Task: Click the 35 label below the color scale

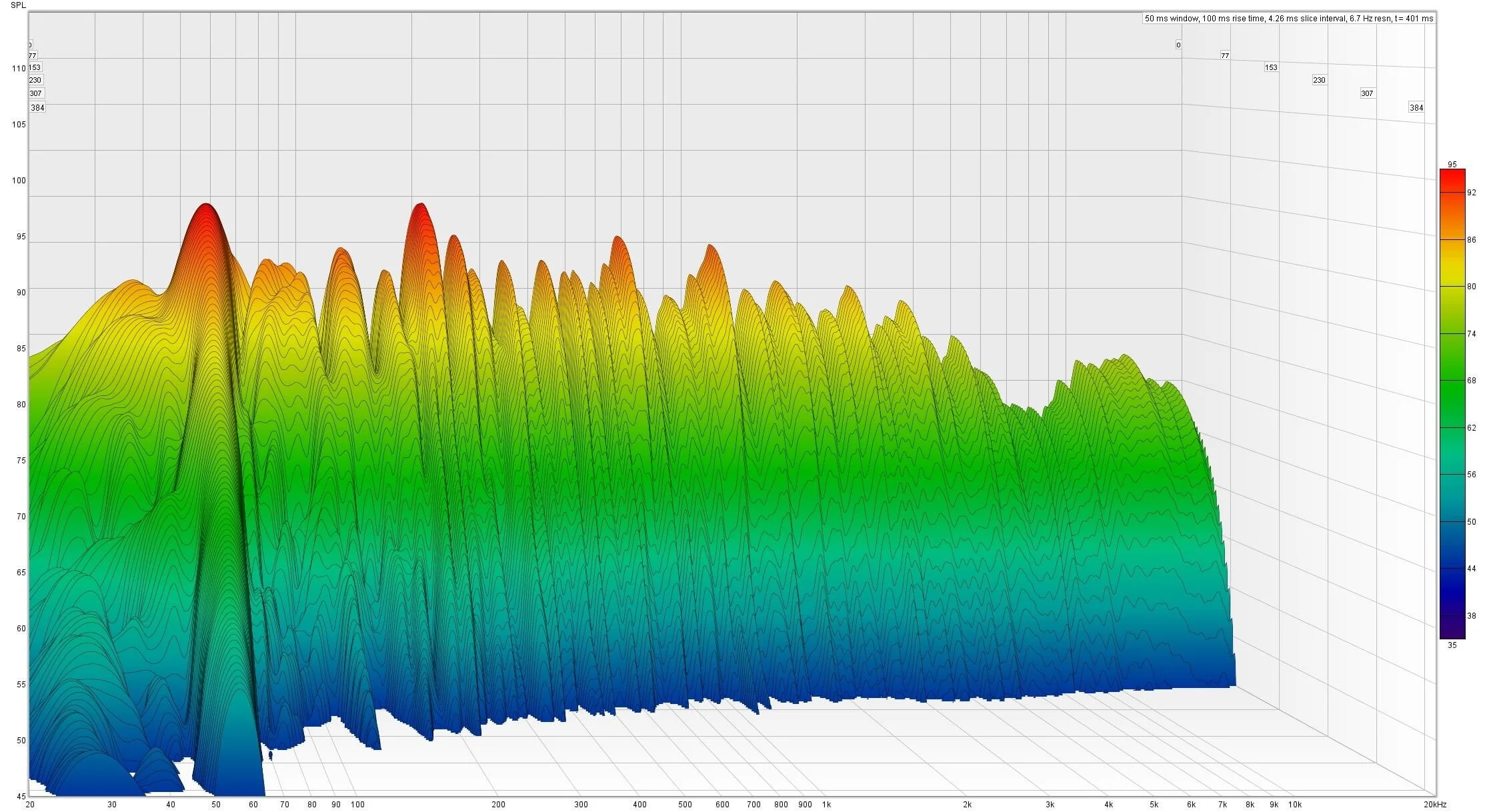Action: pyautogui.click(x=1452, y=645)
